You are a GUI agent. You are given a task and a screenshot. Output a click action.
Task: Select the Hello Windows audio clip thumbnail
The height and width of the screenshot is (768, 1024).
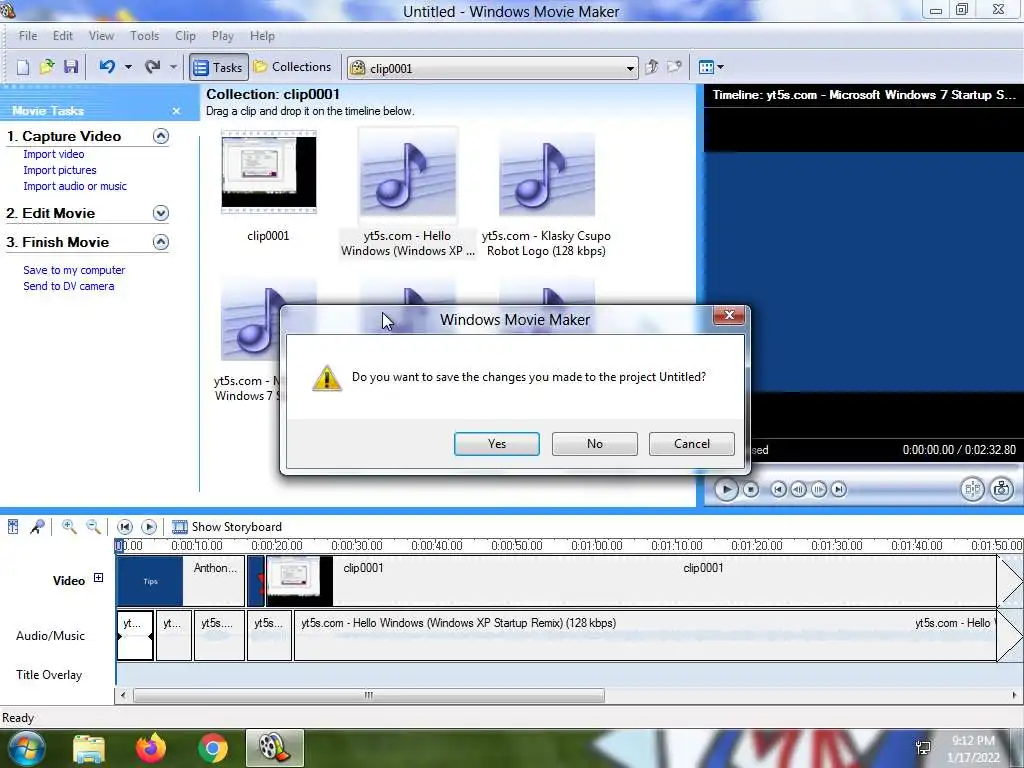[408, 173]
